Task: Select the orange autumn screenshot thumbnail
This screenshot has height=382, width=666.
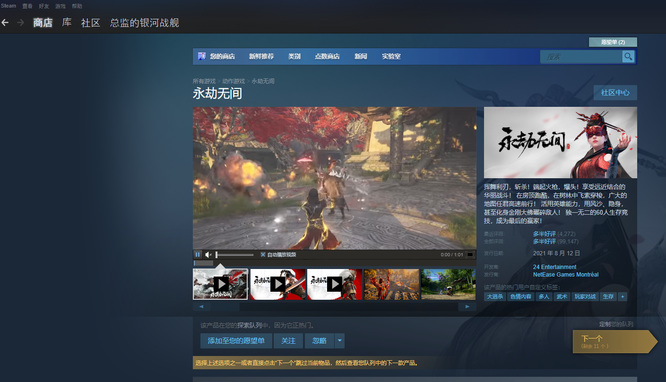Action: click(x=392, y=284)
